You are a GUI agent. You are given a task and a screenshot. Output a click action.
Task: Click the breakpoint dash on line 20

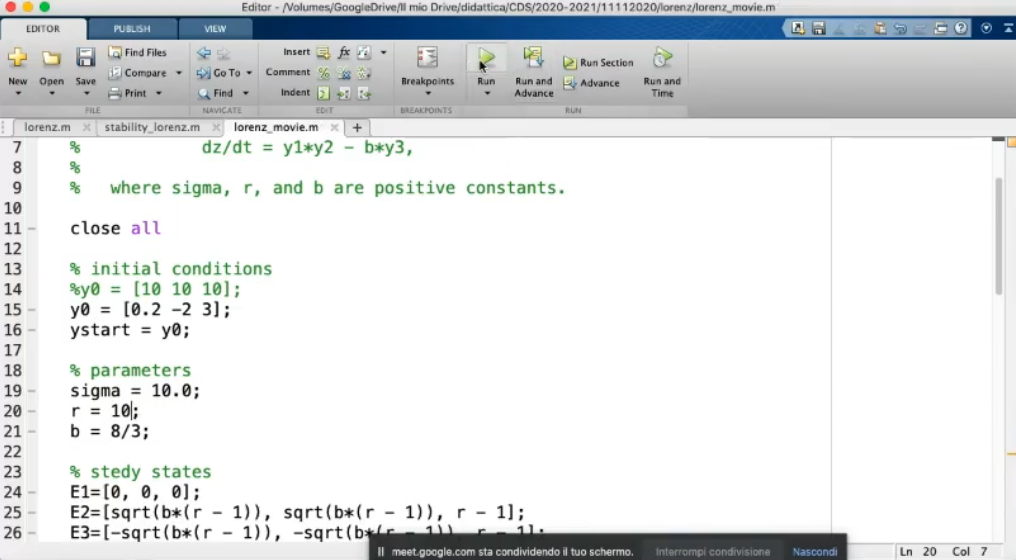point(32,411)
